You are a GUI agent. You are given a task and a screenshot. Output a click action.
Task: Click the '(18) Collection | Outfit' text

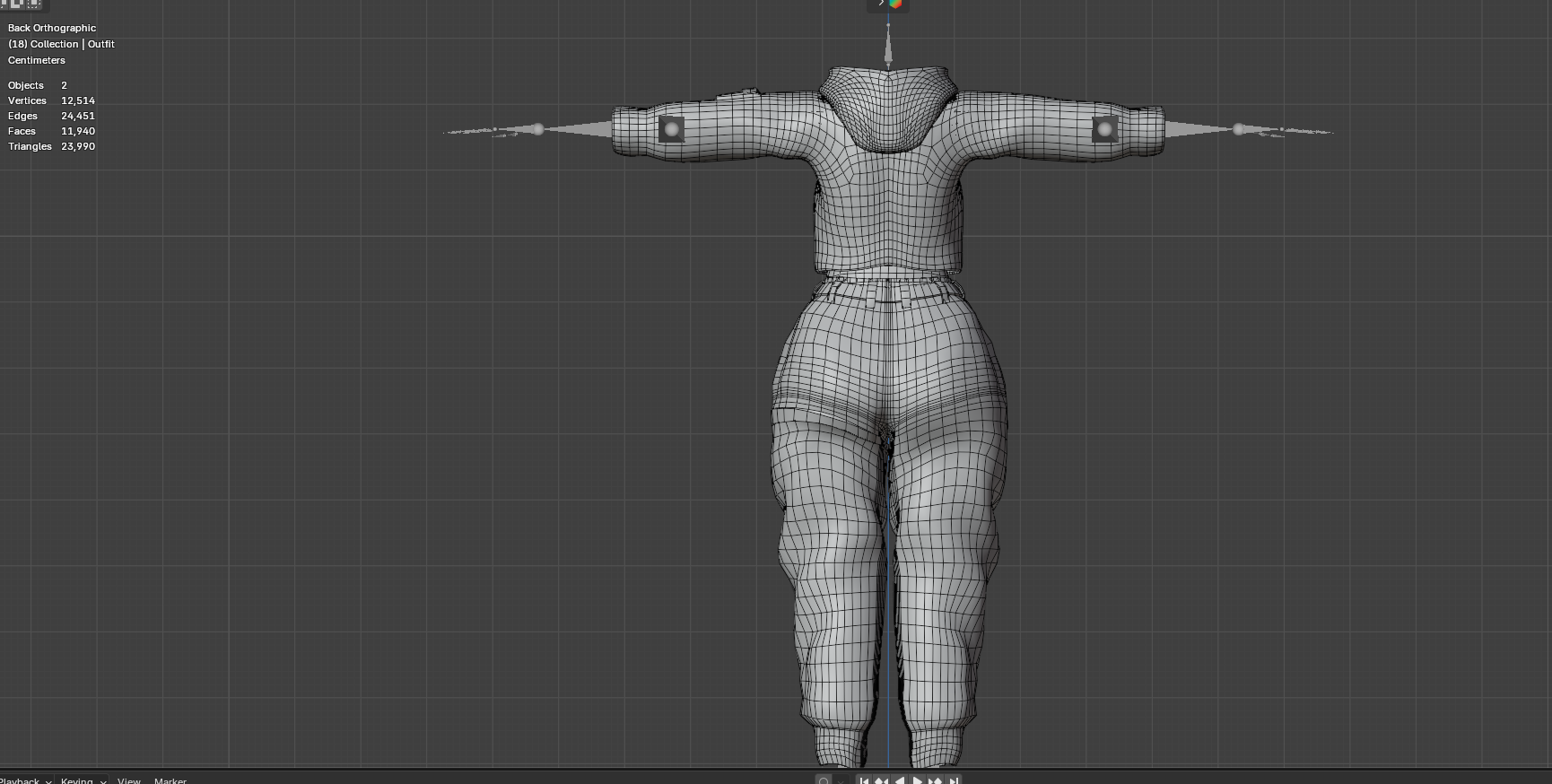(61, 44)
